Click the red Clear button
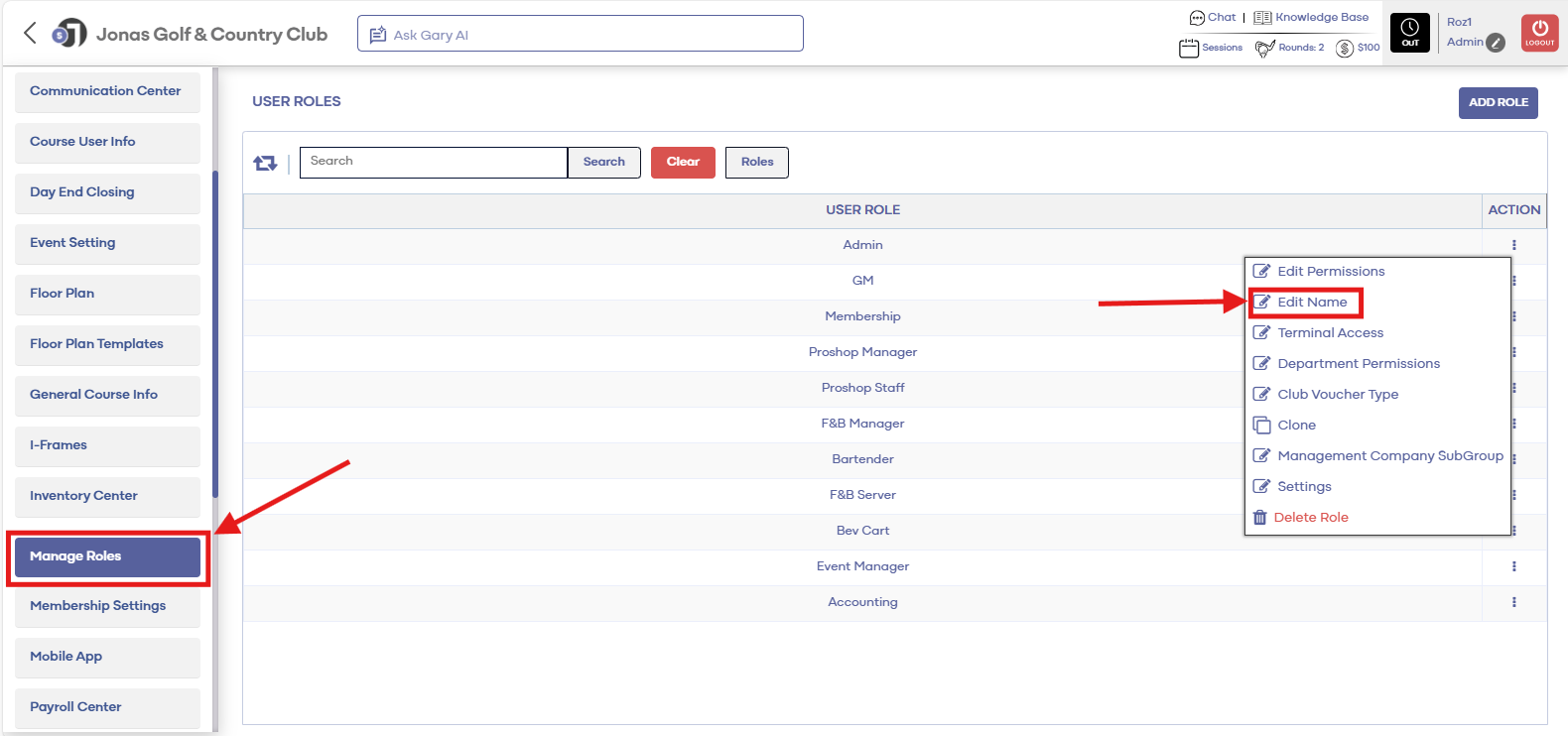Image resolution: width=1568 pixels, height=736 pixels. click(x=683, y=163)
